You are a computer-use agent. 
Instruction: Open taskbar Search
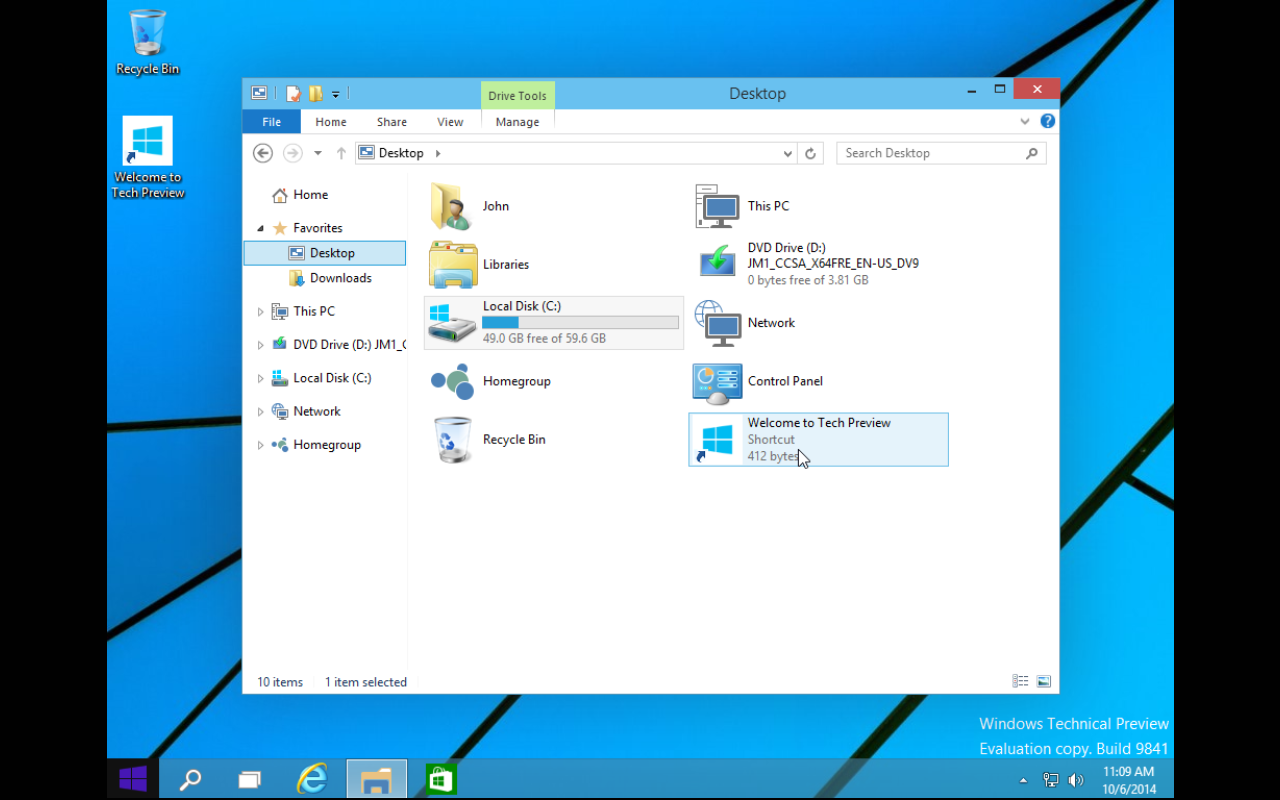pyautogui.click(x=190, y=778)
